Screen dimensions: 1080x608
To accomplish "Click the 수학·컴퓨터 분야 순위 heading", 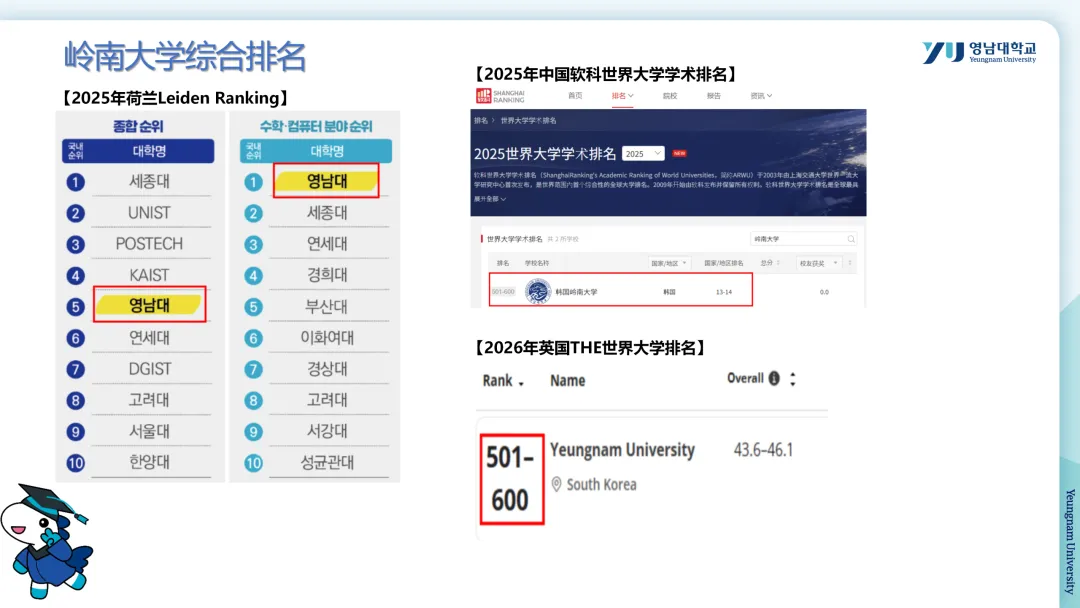I will coord(315,127).
